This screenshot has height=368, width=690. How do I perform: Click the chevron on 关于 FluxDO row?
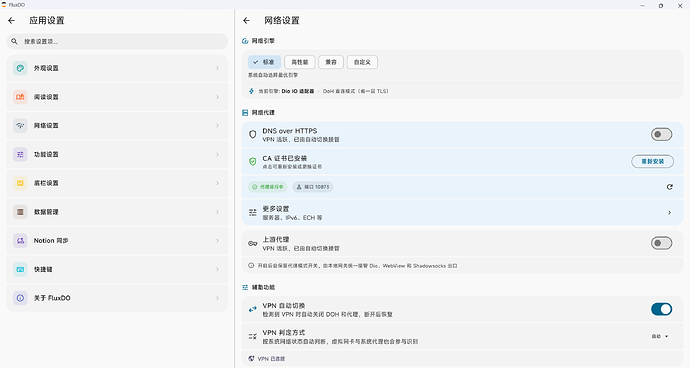click(217, 298)
